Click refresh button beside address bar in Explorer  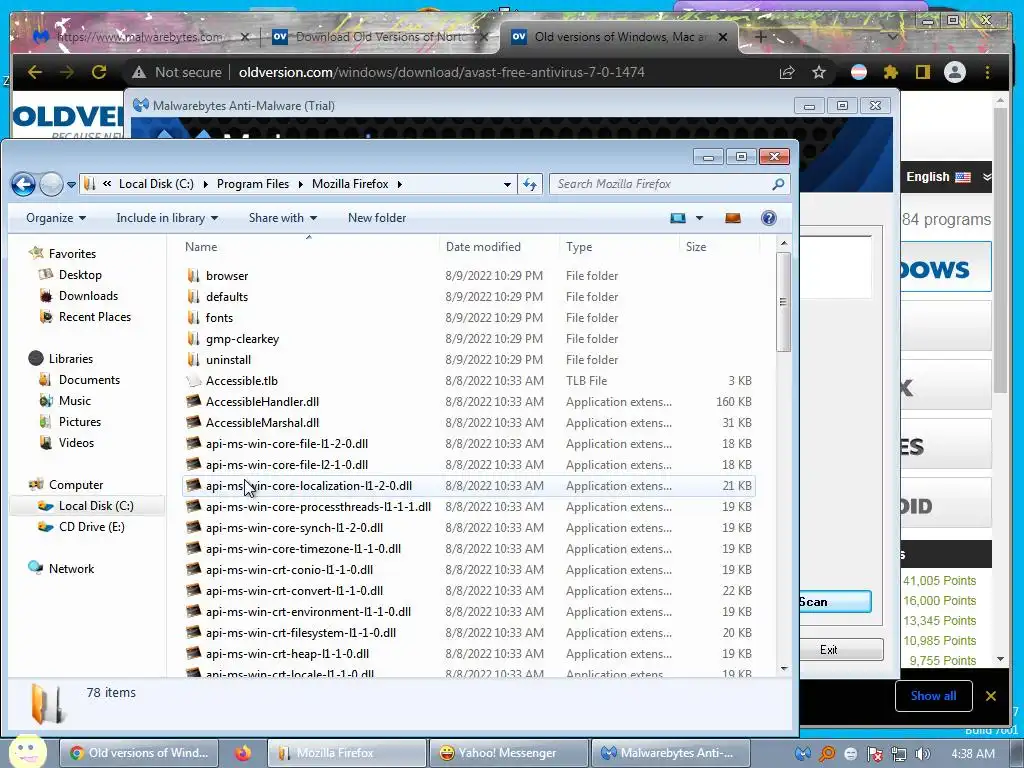(530, 185)
